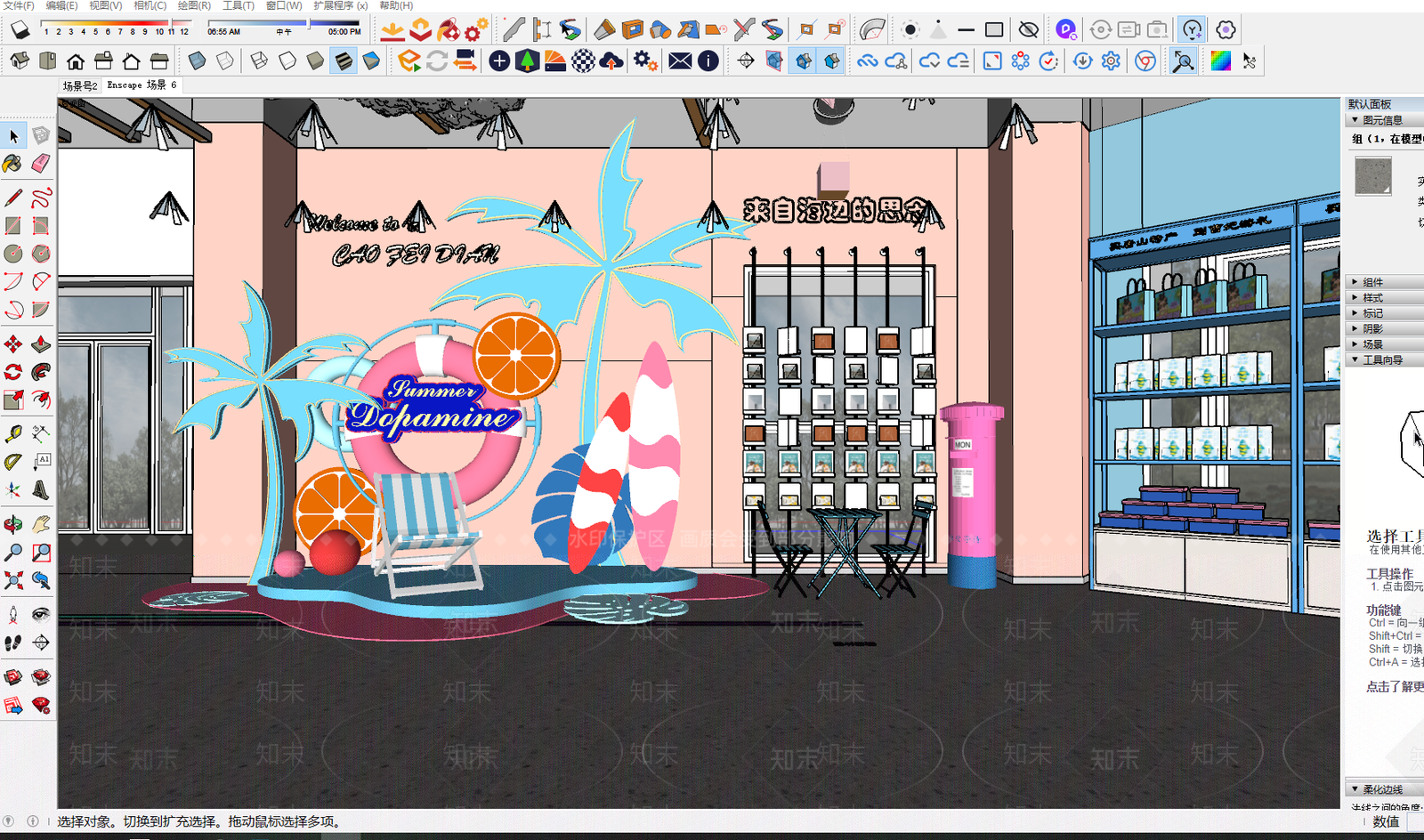Expand the 阴影 panel
This screenshot has width=1424, height=840.
click(1384, 329)
